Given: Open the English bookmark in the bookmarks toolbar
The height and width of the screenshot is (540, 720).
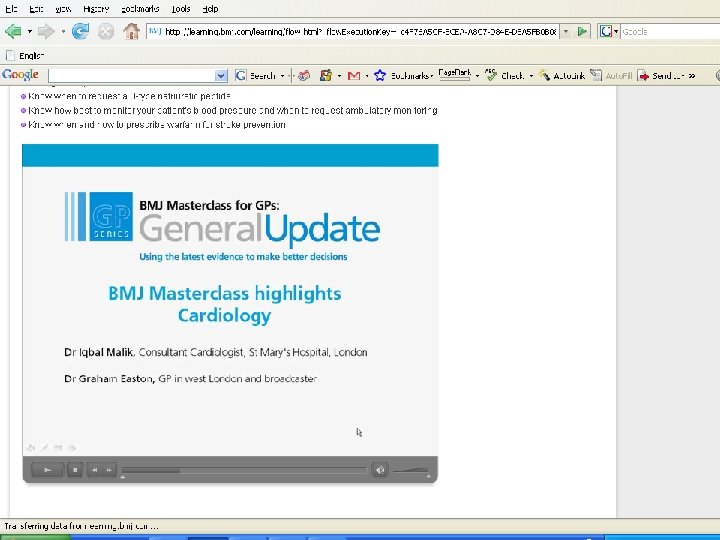Looking at the screenshot, I should click(x=25, y=56).
